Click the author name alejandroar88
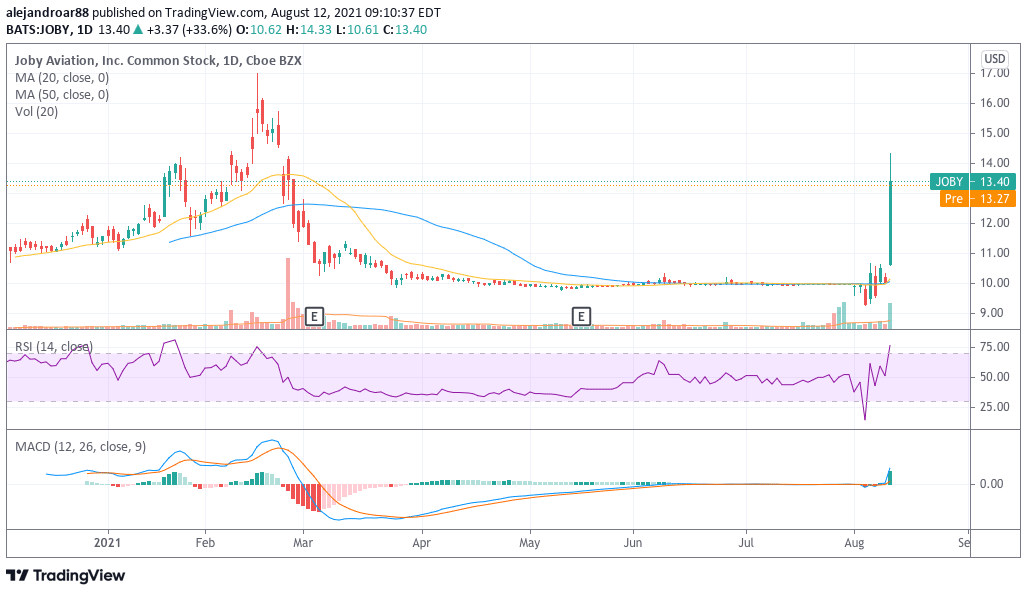The image size is (1027, 594). [x=47, y=12]
